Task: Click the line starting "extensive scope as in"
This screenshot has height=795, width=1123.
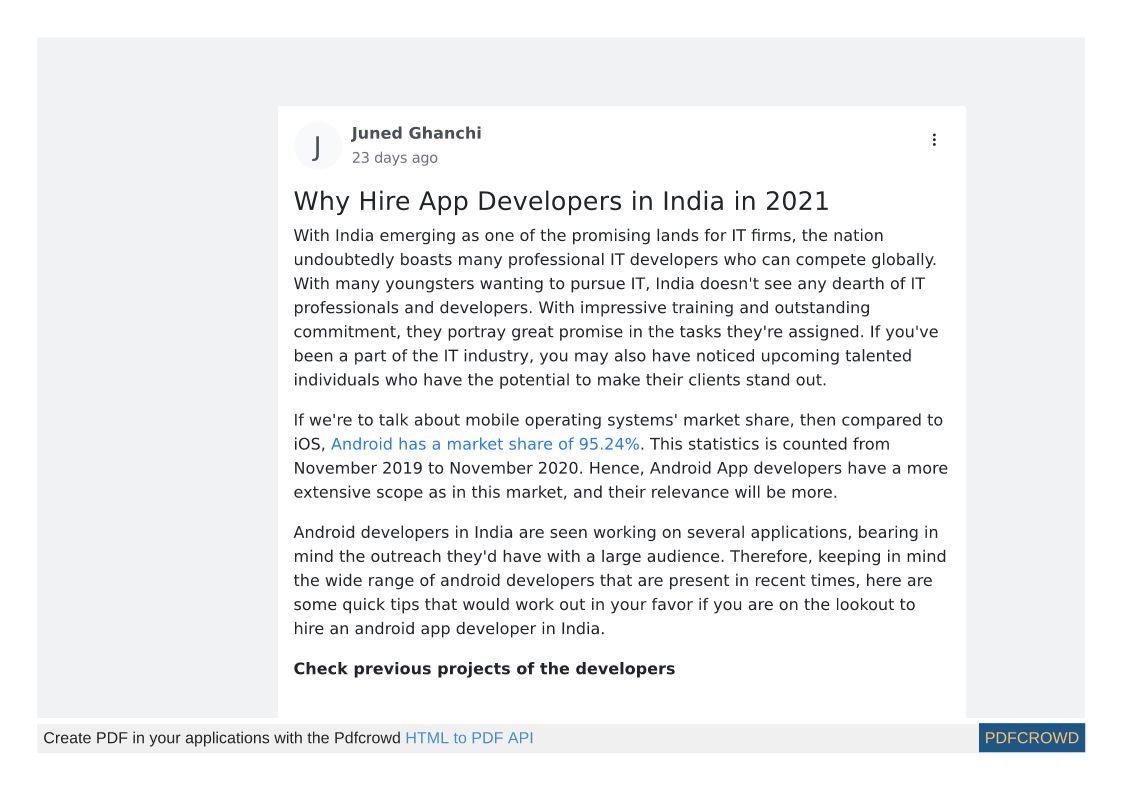Action: [565, 492]
